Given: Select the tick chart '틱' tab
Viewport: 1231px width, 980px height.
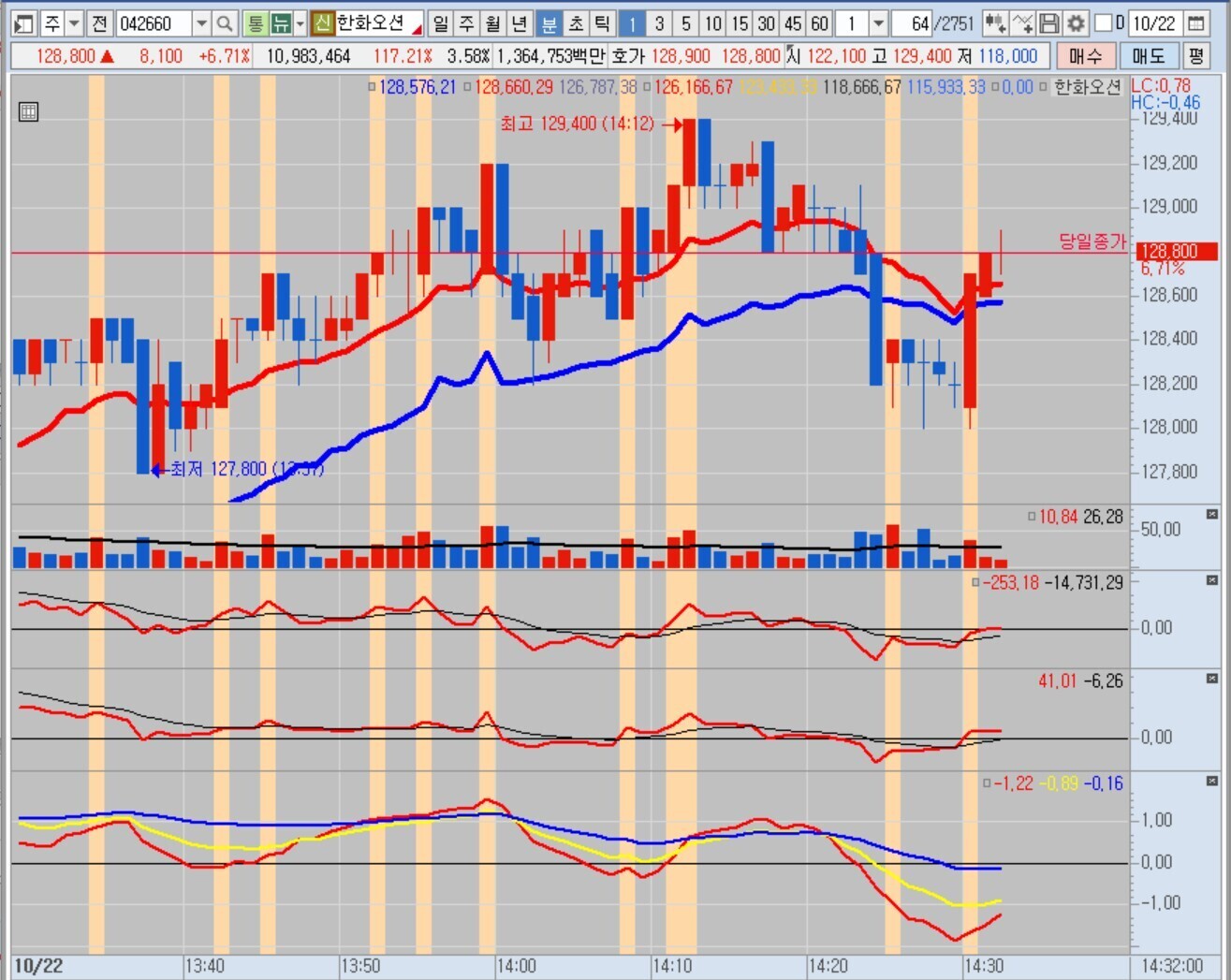Looking at the screenshot, I should point(602,23).
